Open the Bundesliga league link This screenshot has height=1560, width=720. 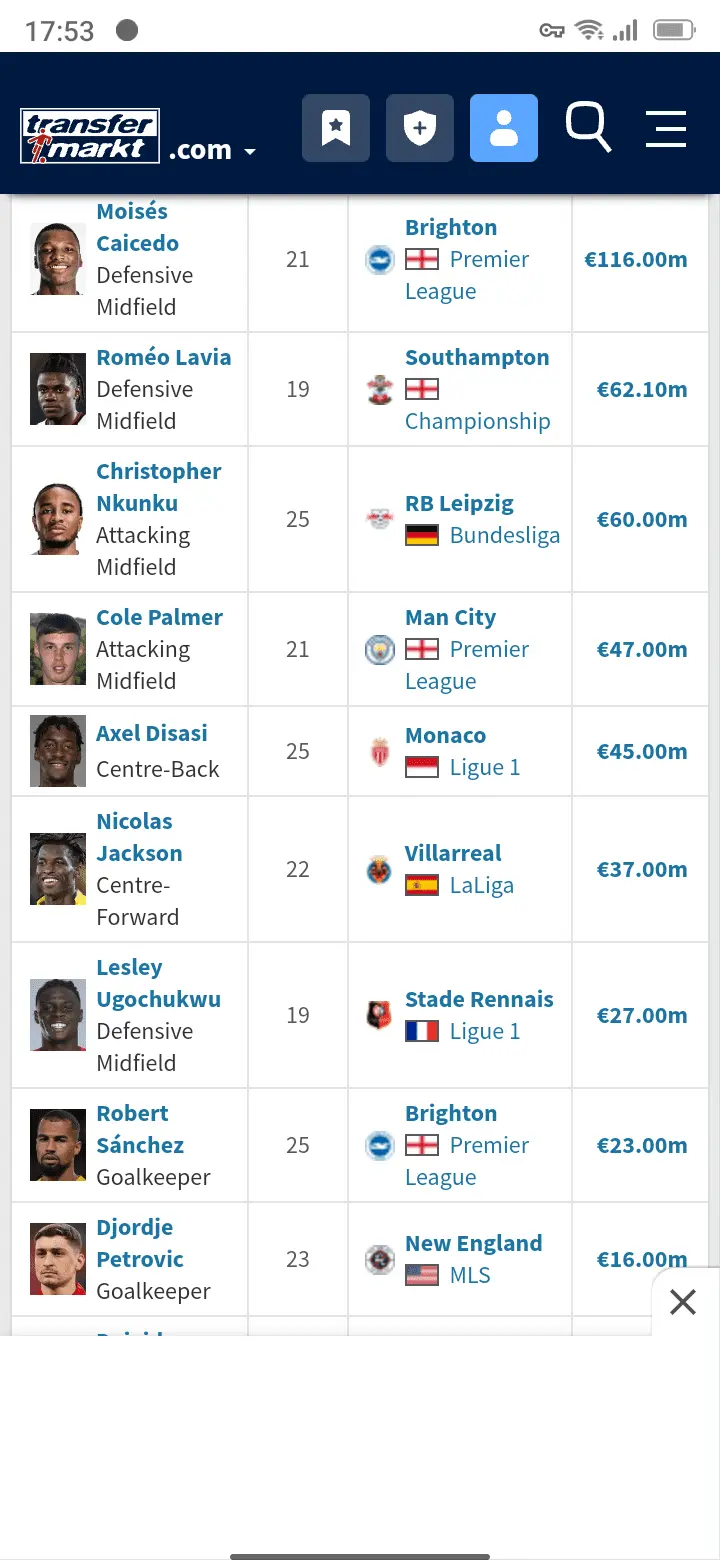pyautogui.click(x=504, y=535)
